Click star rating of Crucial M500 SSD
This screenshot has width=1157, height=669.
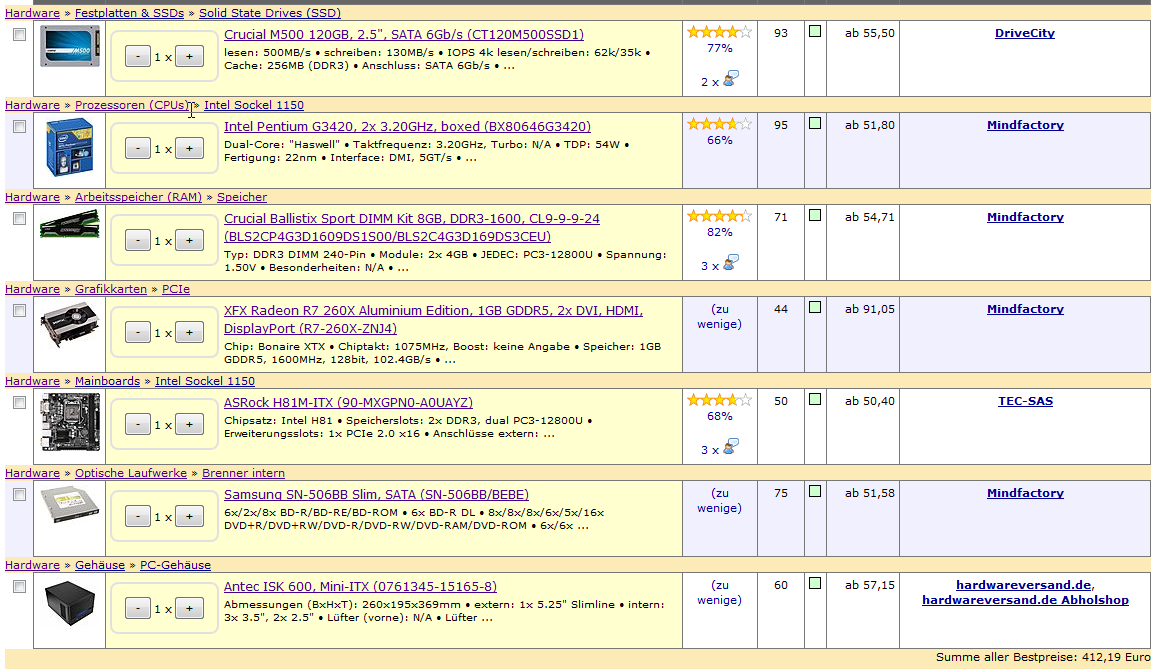coord(719,32)
